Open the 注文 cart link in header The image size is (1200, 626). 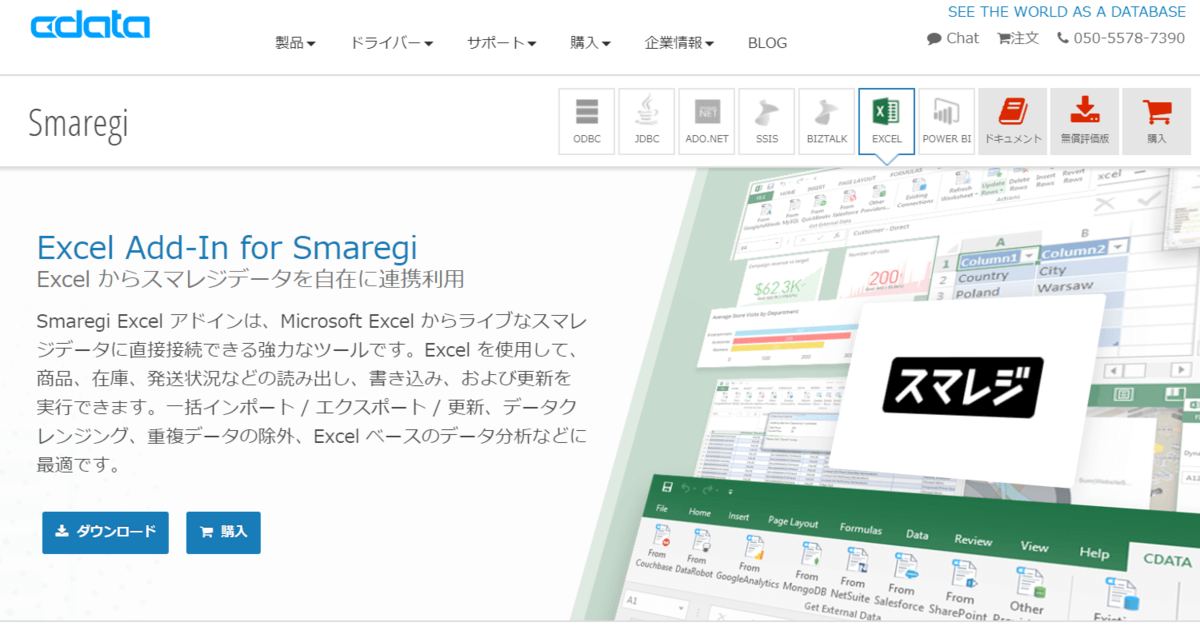(1018, 38)
